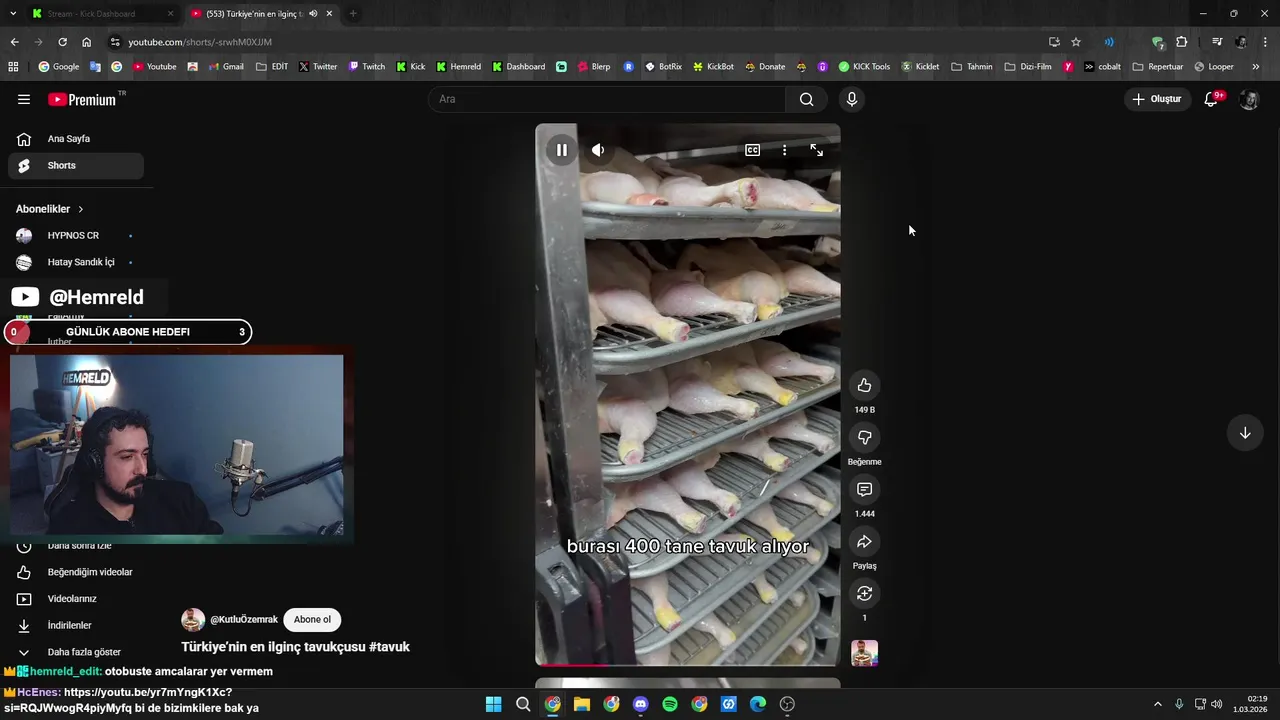This screenshot has height=720, width=1280.
Task: Click the Paylaş share icon
Action: pyautogui.click(x=864, y=541)
